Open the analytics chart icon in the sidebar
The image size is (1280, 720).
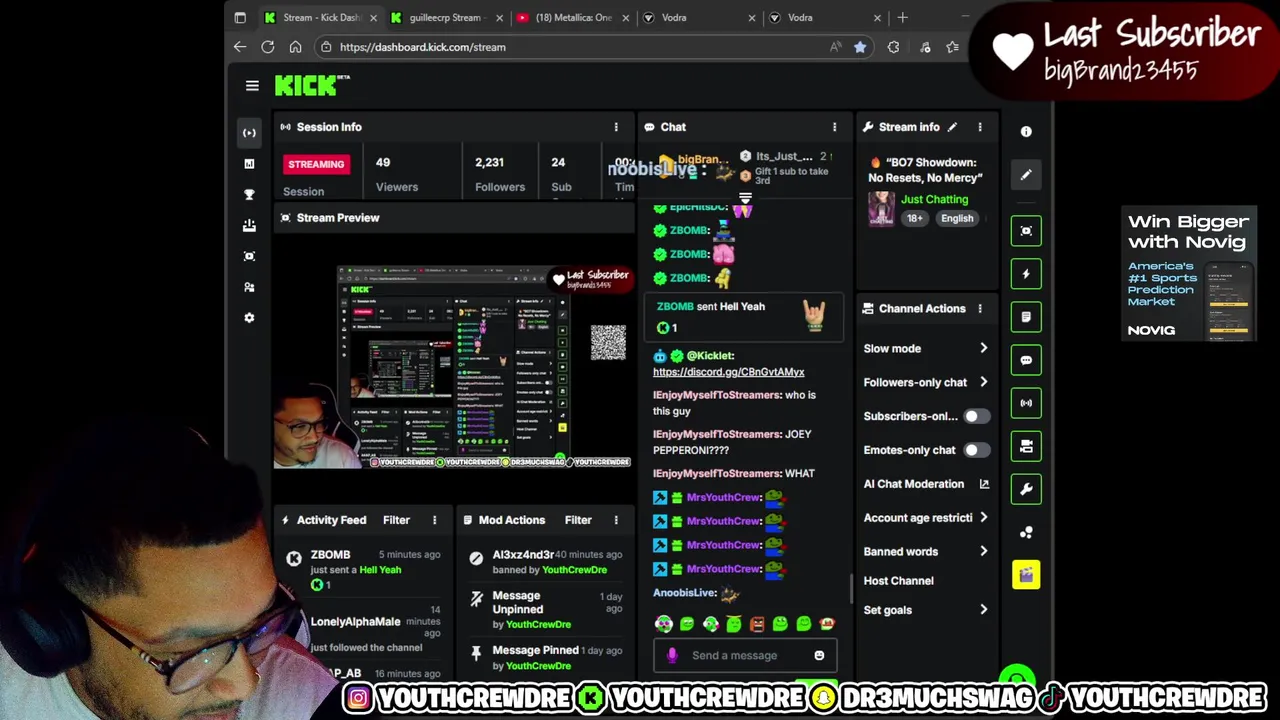[x=249, y=163]
